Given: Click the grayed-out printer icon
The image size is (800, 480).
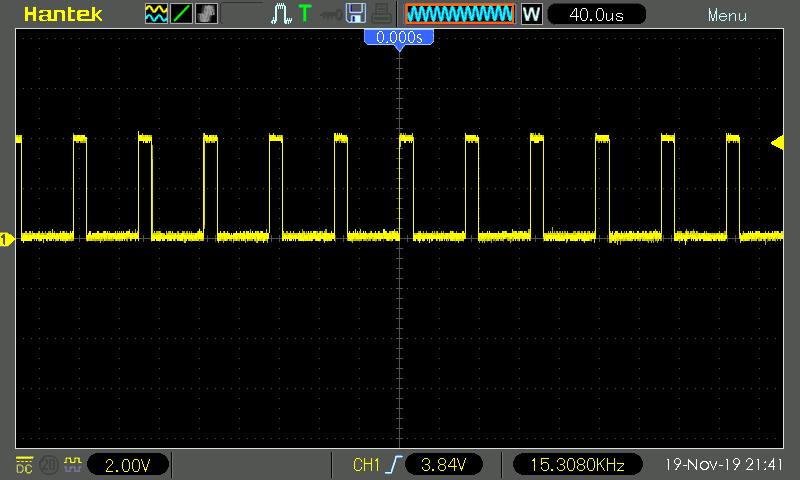Looking at the screenshot, I should click(x=380, y=14).
